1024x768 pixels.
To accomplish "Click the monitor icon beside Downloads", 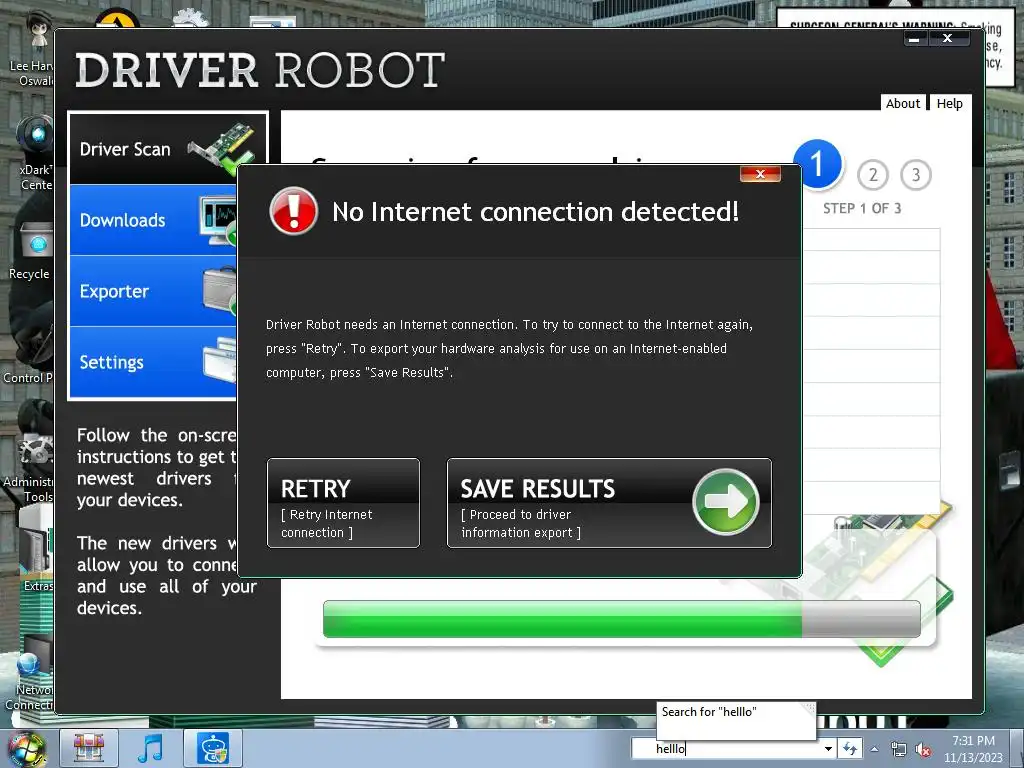I will 217,221.
